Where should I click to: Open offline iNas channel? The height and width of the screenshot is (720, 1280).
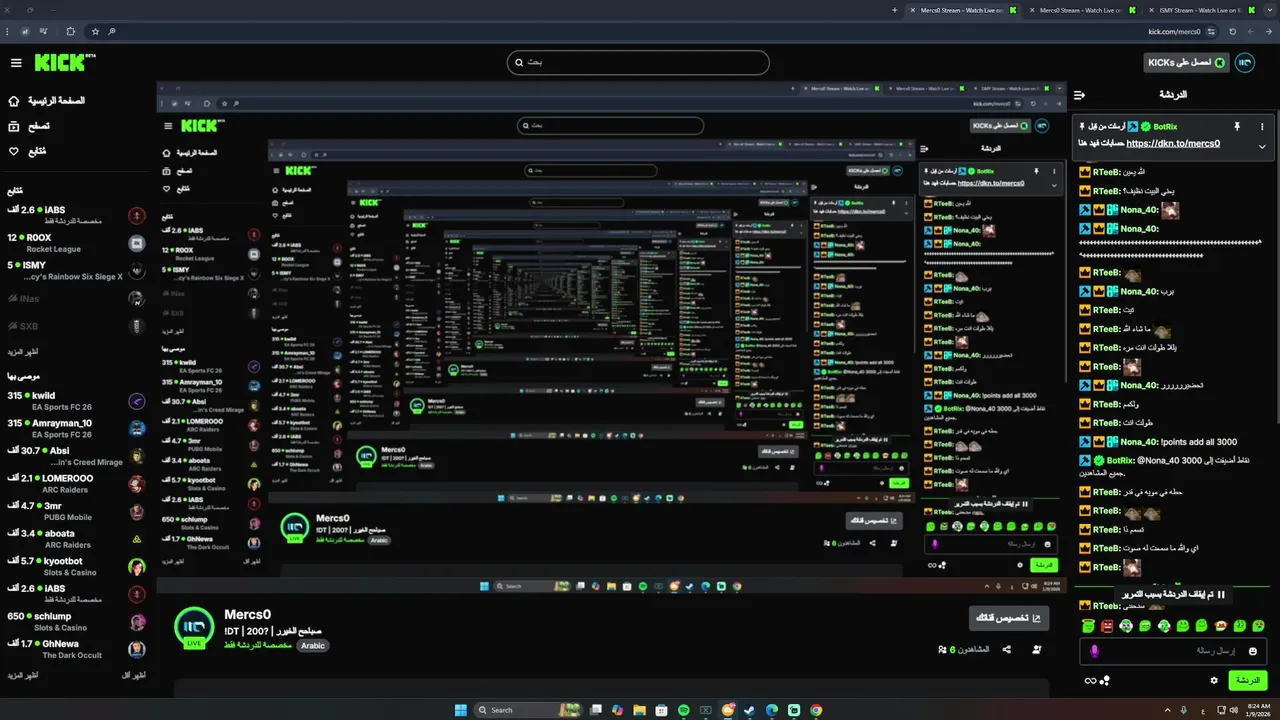click(x=75, y=298)
